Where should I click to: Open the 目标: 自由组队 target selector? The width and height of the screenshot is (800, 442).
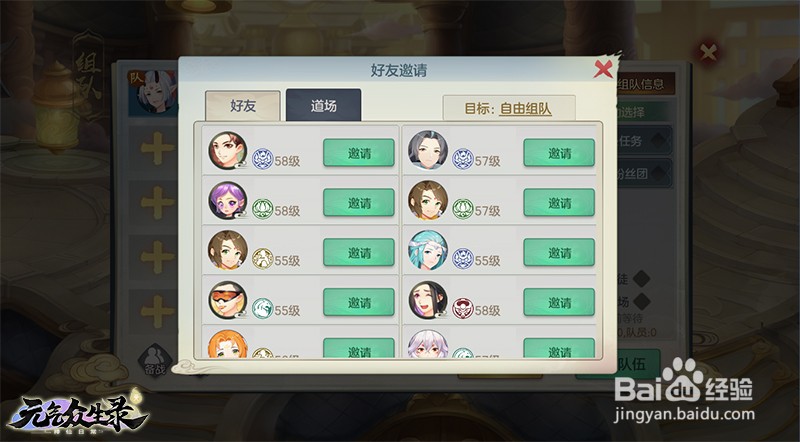click(x=509, y=108)
